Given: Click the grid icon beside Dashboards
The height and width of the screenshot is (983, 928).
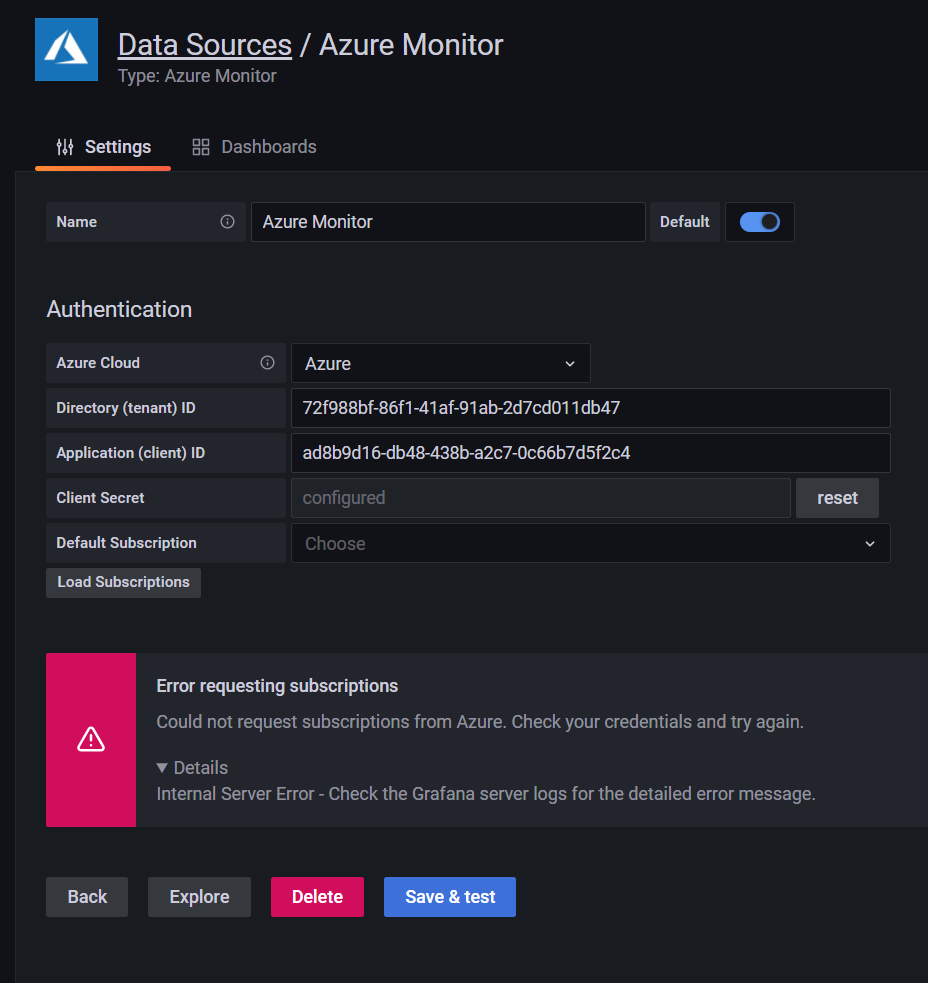Looking at the screenshot, I should (x=201, y=146).
